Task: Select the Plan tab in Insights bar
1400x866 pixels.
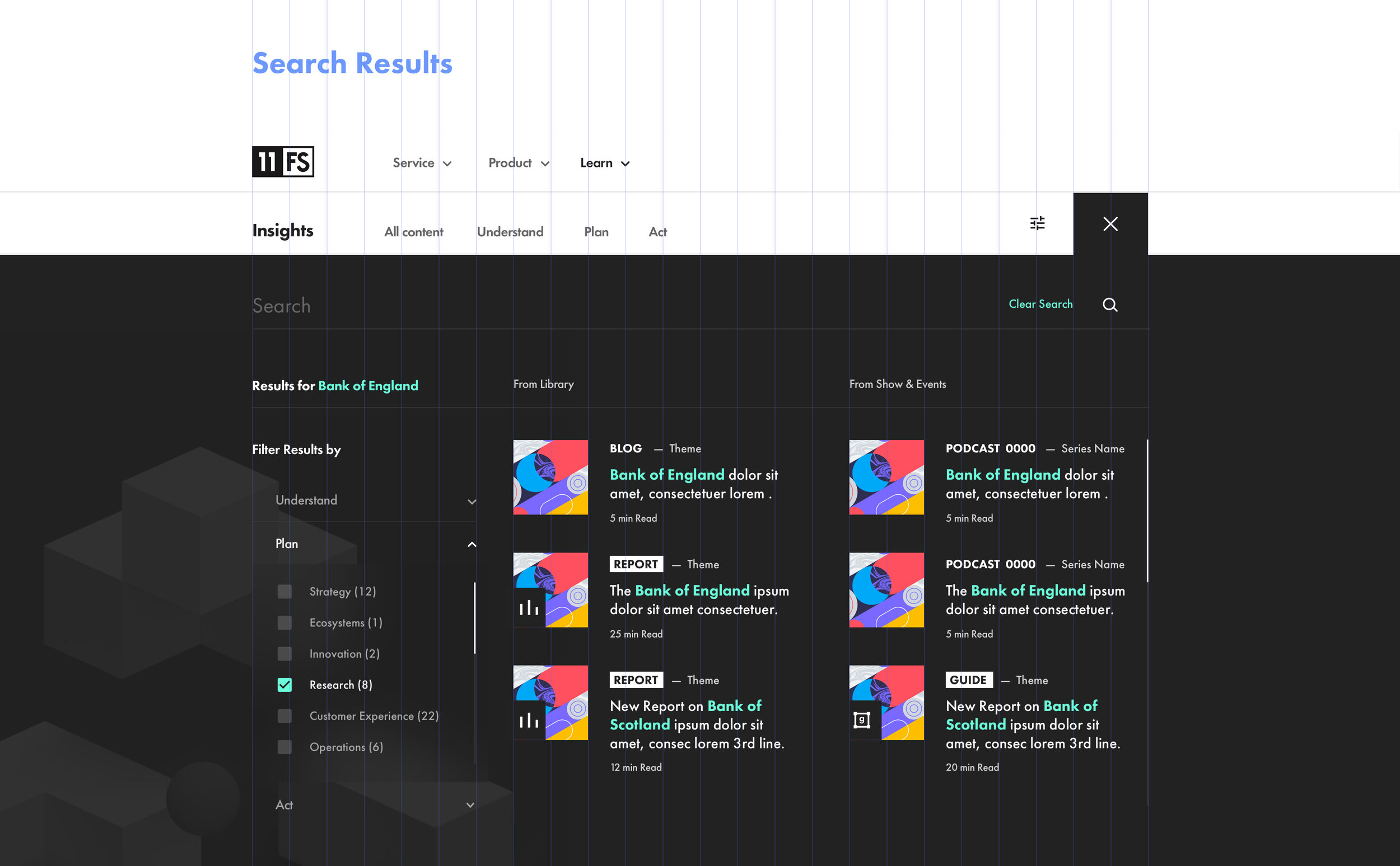Action: 596,232
